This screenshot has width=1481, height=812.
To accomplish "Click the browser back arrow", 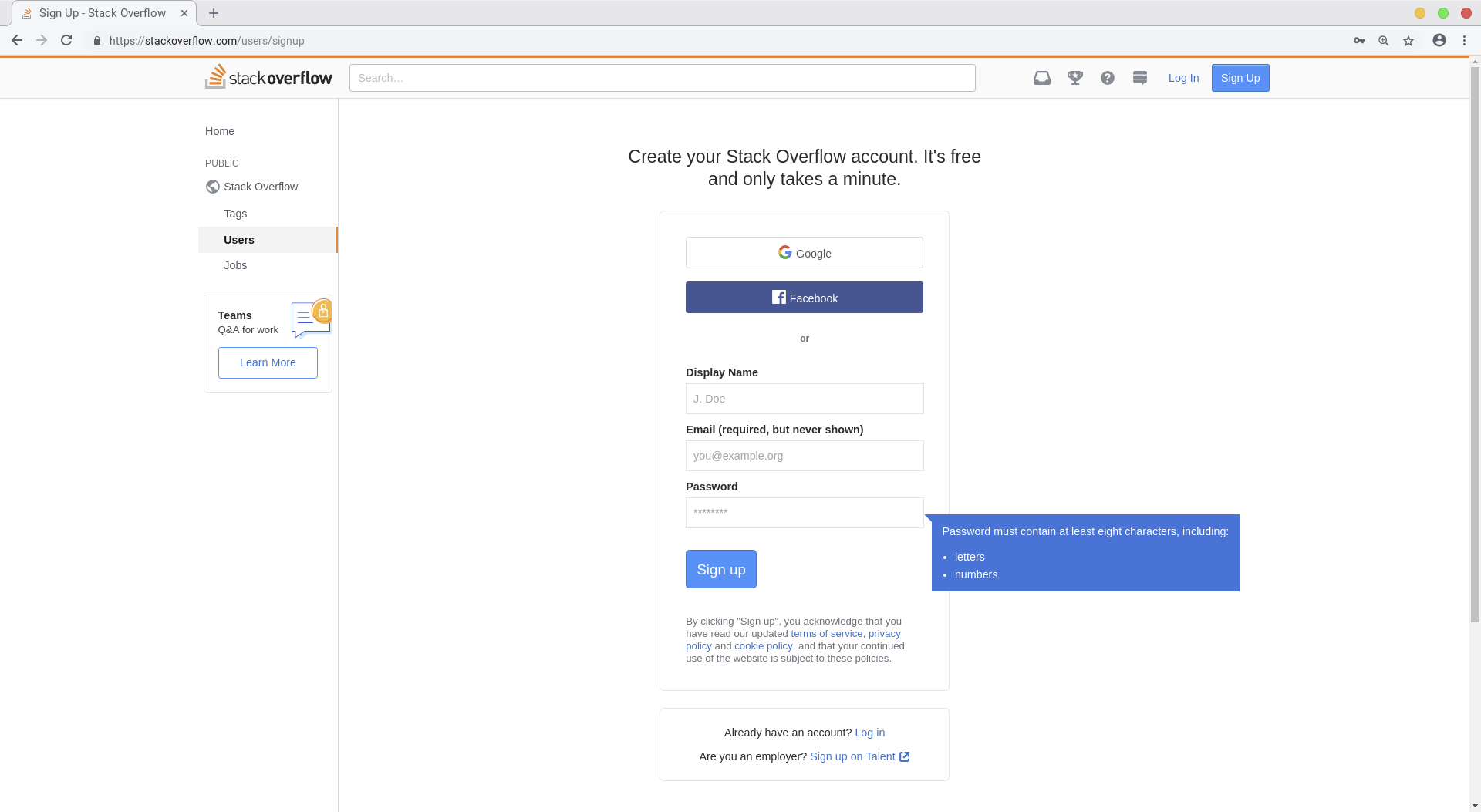I will coord(17,41).
